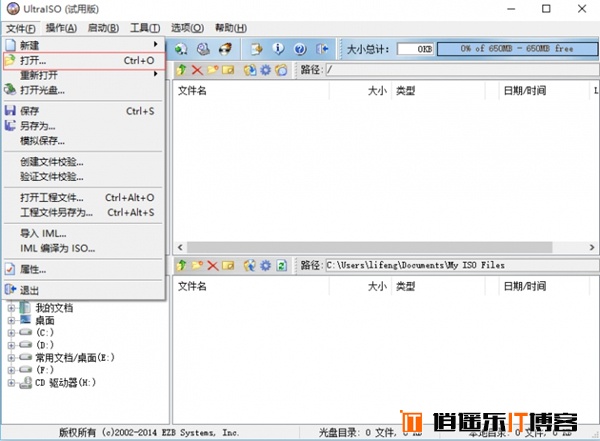The height and width of the screenshot is (441, 600).
Task: Click the 文件(F) menu header
Action: tap(21, 28)
